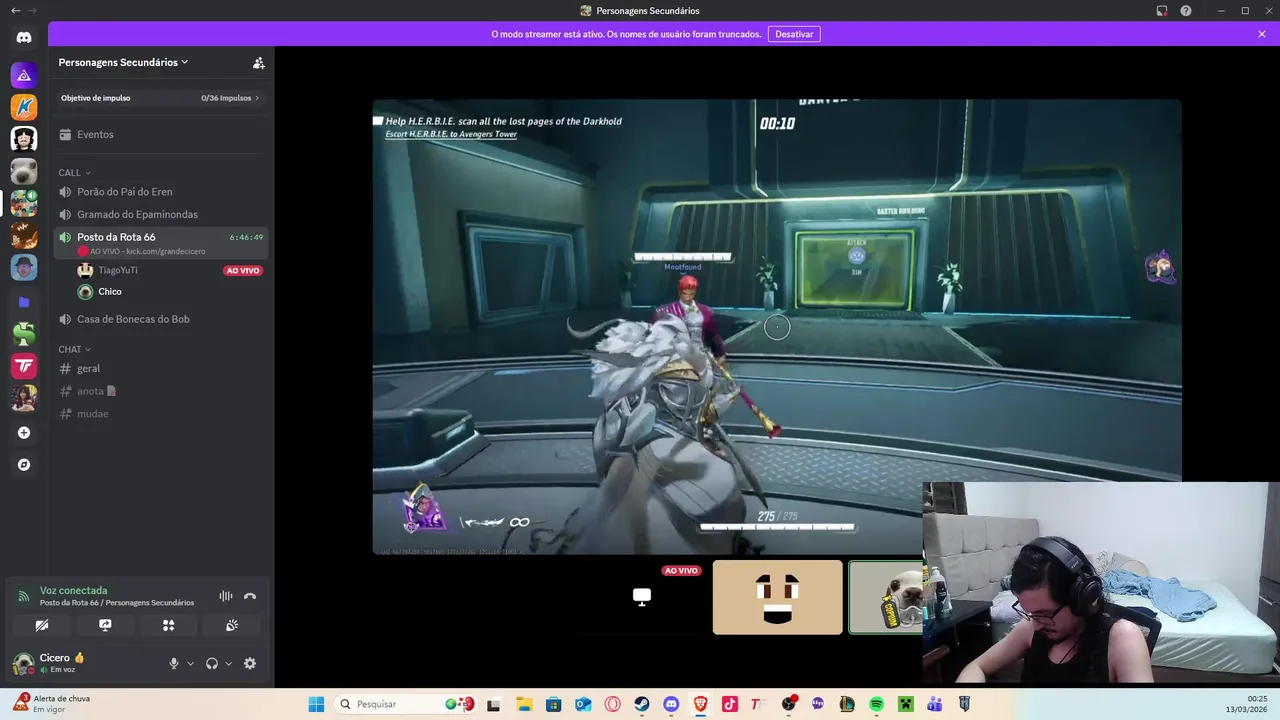Open voice connection signal info icon

[x=24, y=596]
